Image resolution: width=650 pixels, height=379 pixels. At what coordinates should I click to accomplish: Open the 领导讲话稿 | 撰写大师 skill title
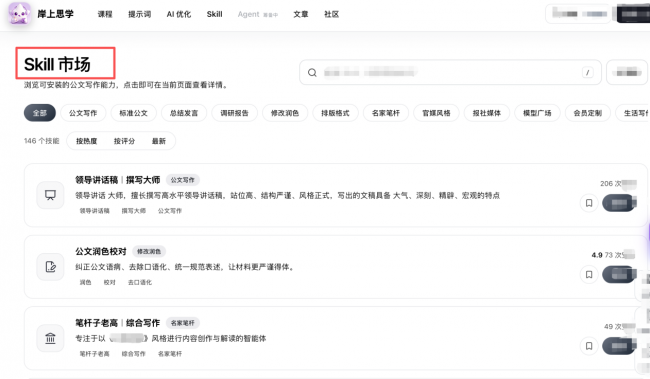point(118,180)
